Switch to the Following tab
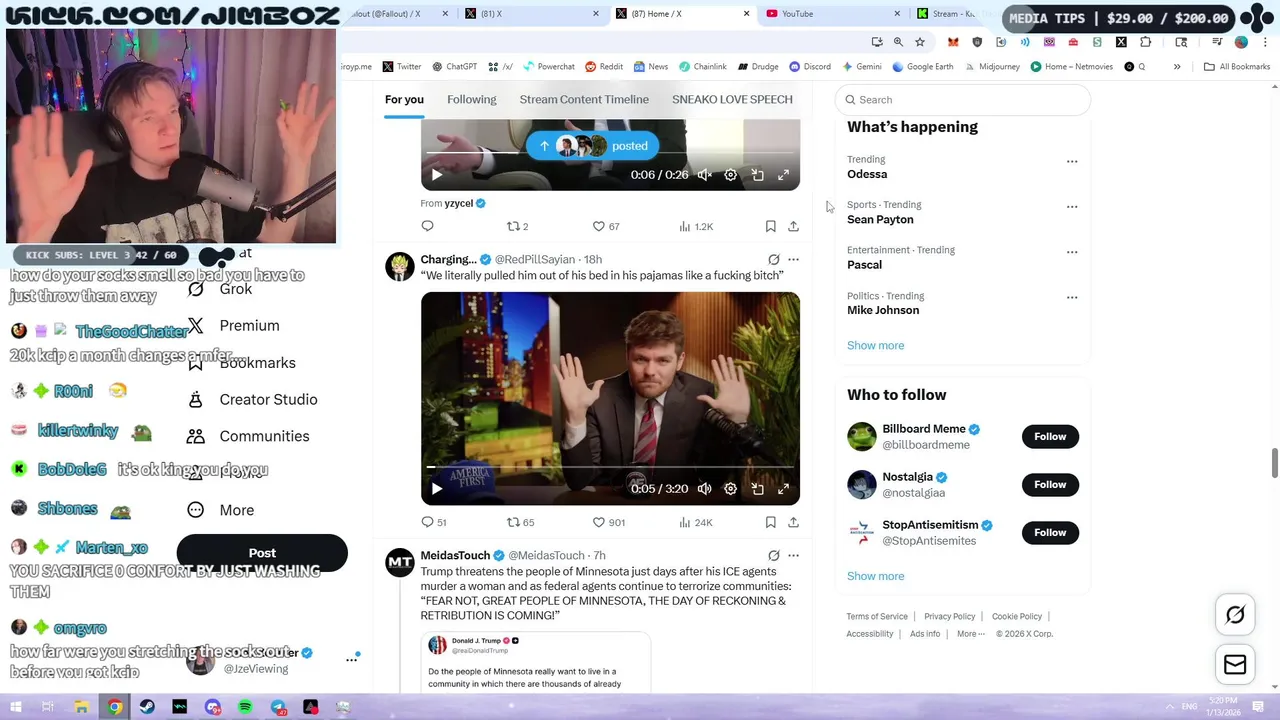Viewport: 1280px width, 720px height. pyautogui.click(x=471, y=99)
